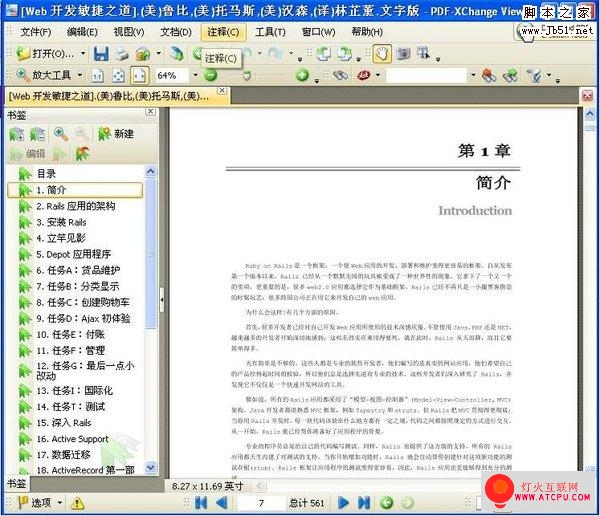This screenshot has height=516, width=600.
Task: Click the first bookmark panel toolbar icon
Action: tap(16, 134)
